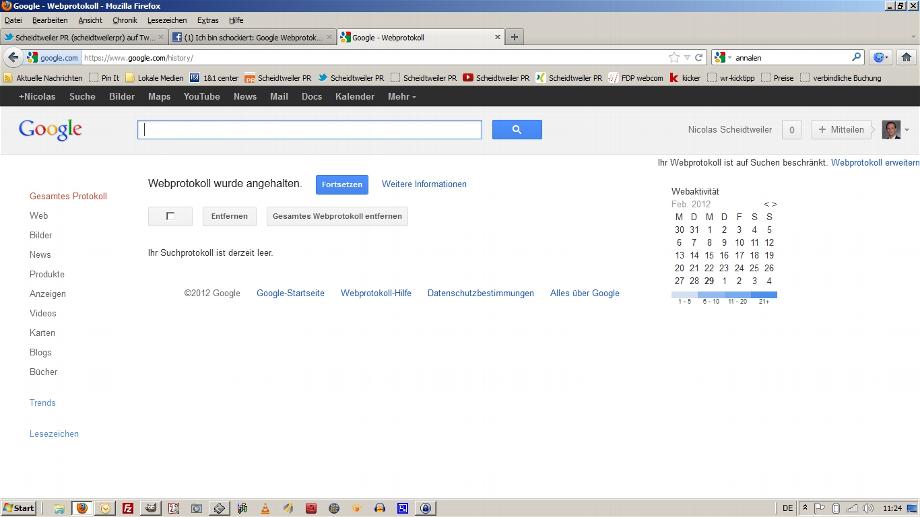The image size is (920, 517).
Task: Click the Nicolas Scheidtweiler profile picture
Action: point(891,130)
